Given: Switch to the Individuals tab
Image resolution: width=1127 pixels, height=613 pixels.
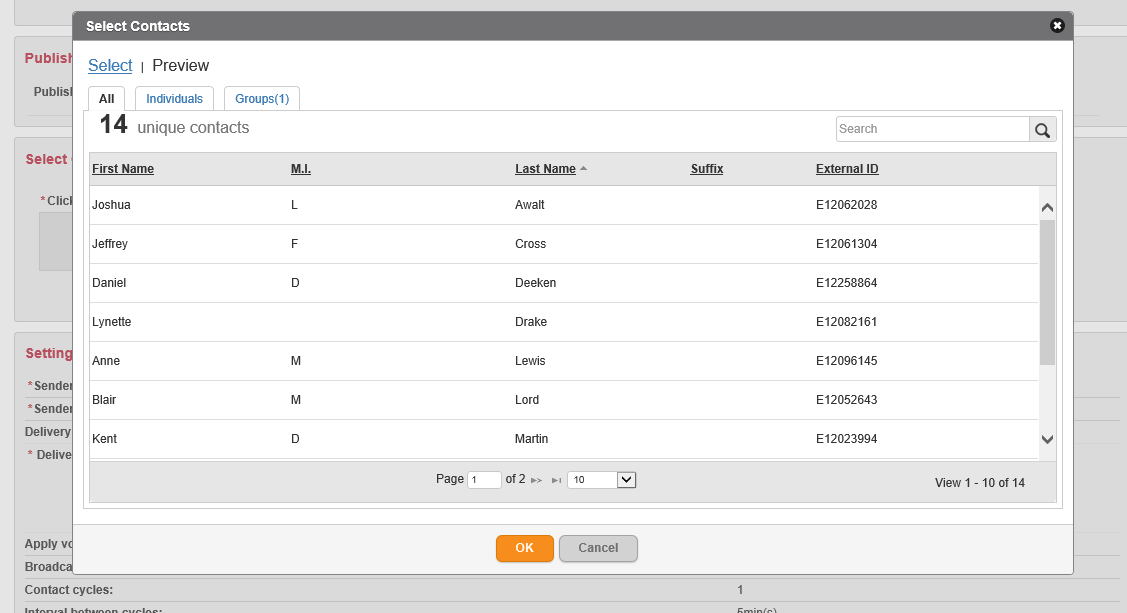Looking at the screenshot, I should (x=174, y=99).
